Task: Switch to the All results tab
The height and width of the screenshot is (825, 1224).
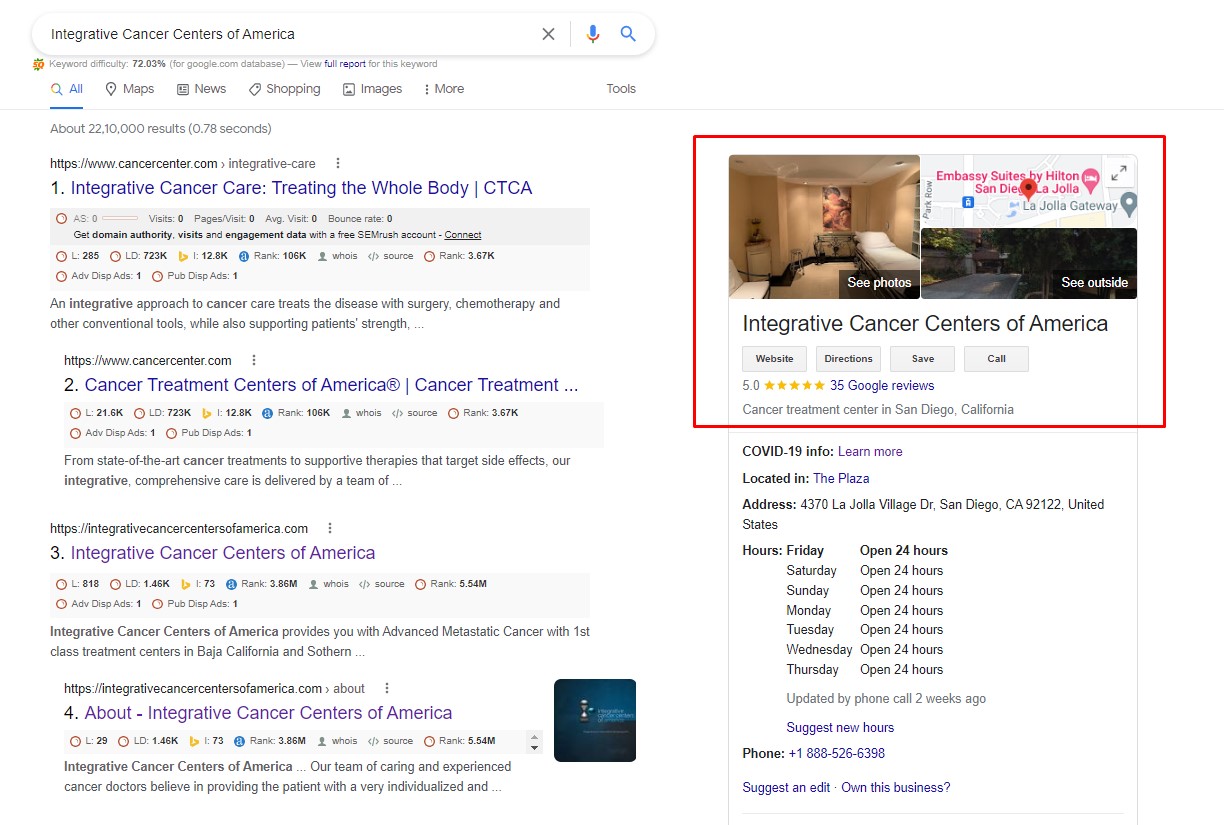Action: [67, 89]
